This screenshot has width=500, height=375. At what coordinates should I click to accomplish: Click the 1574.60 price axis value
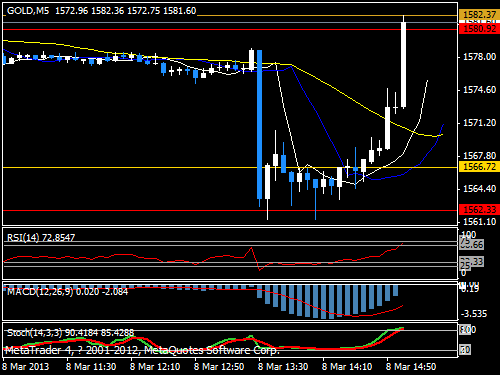479,90
